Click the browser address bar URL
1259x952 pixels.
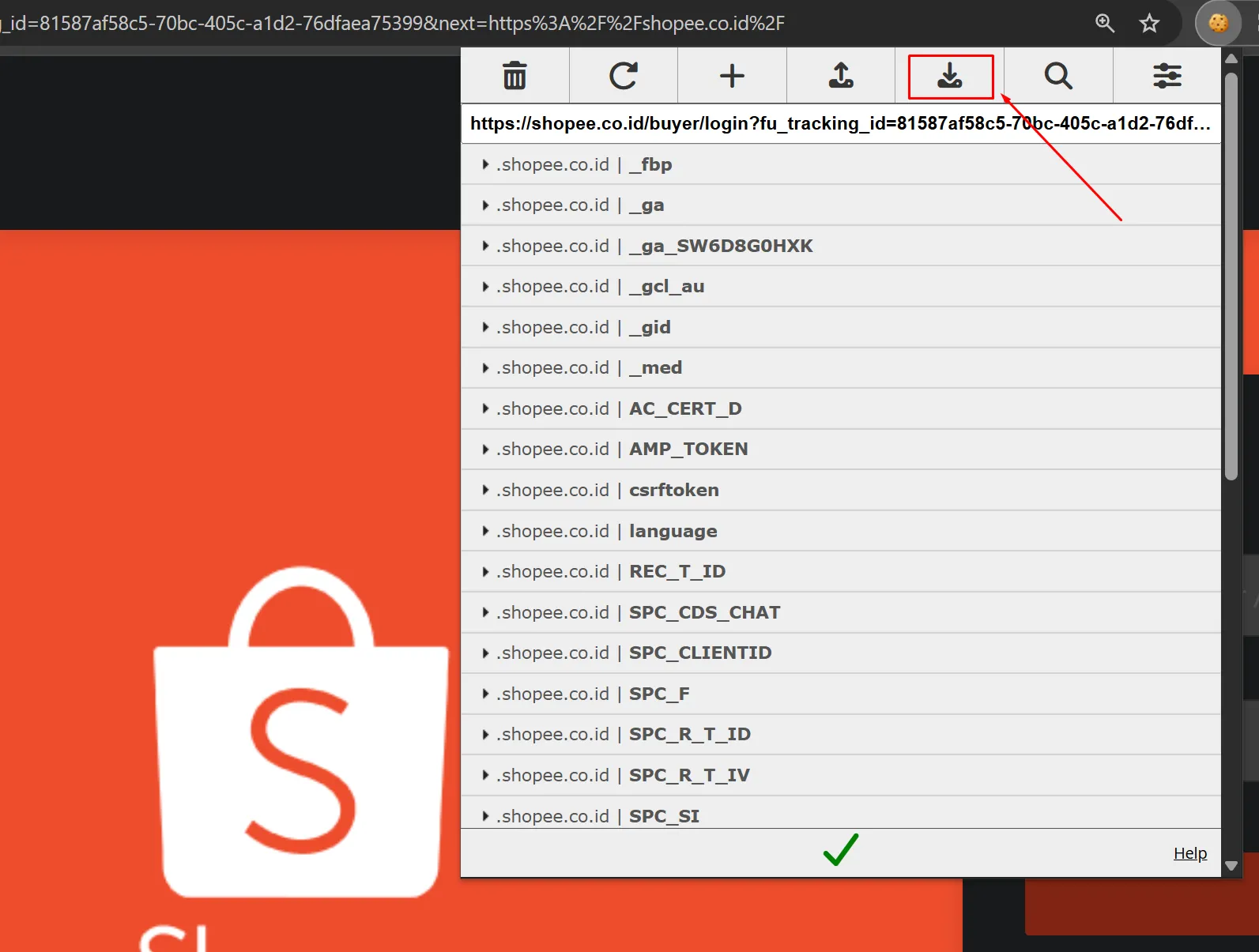[x=393, y=23]
